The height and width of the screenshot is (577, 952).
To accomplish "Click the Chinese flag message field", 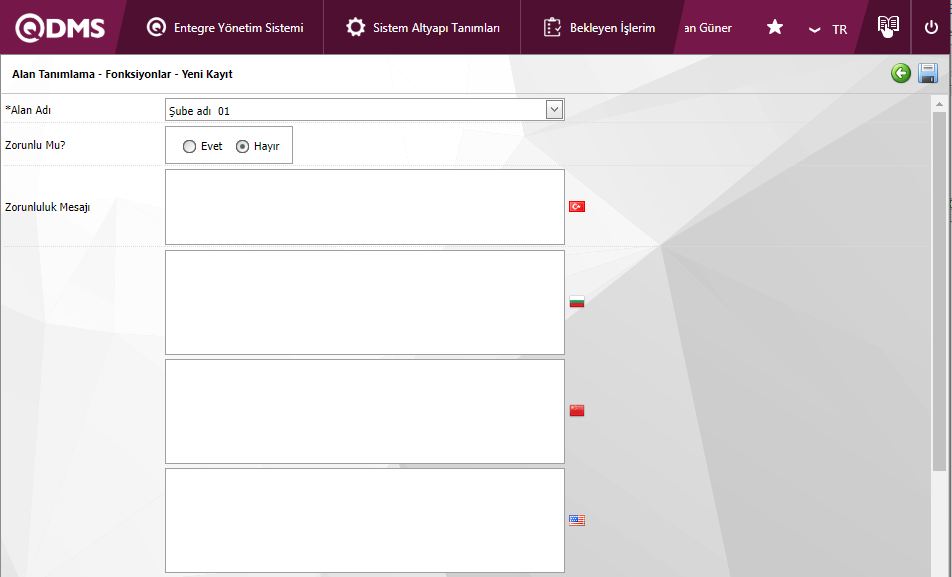I will coord(365,411).
